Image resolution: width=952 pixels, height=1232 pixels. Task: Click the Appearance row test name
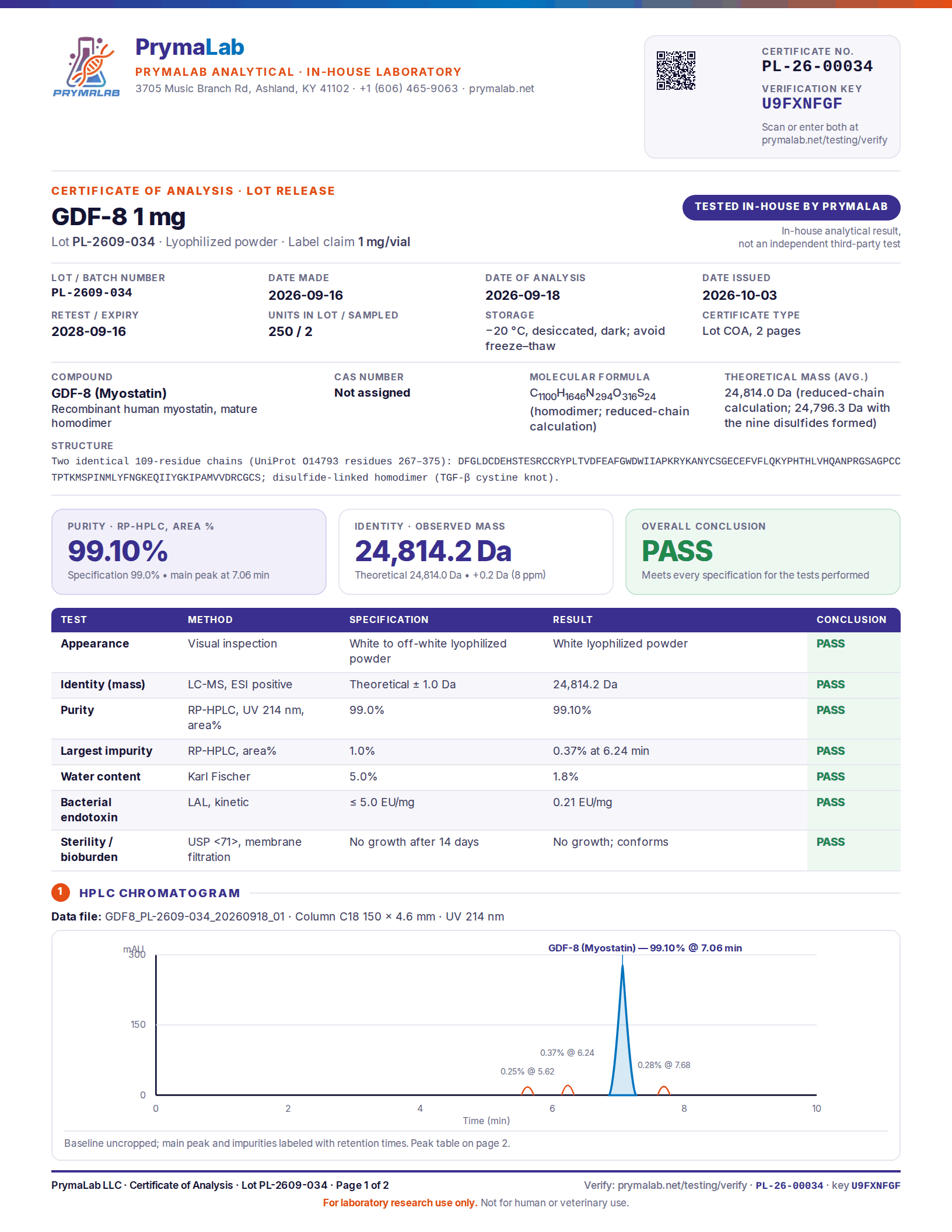coord(95,643)
